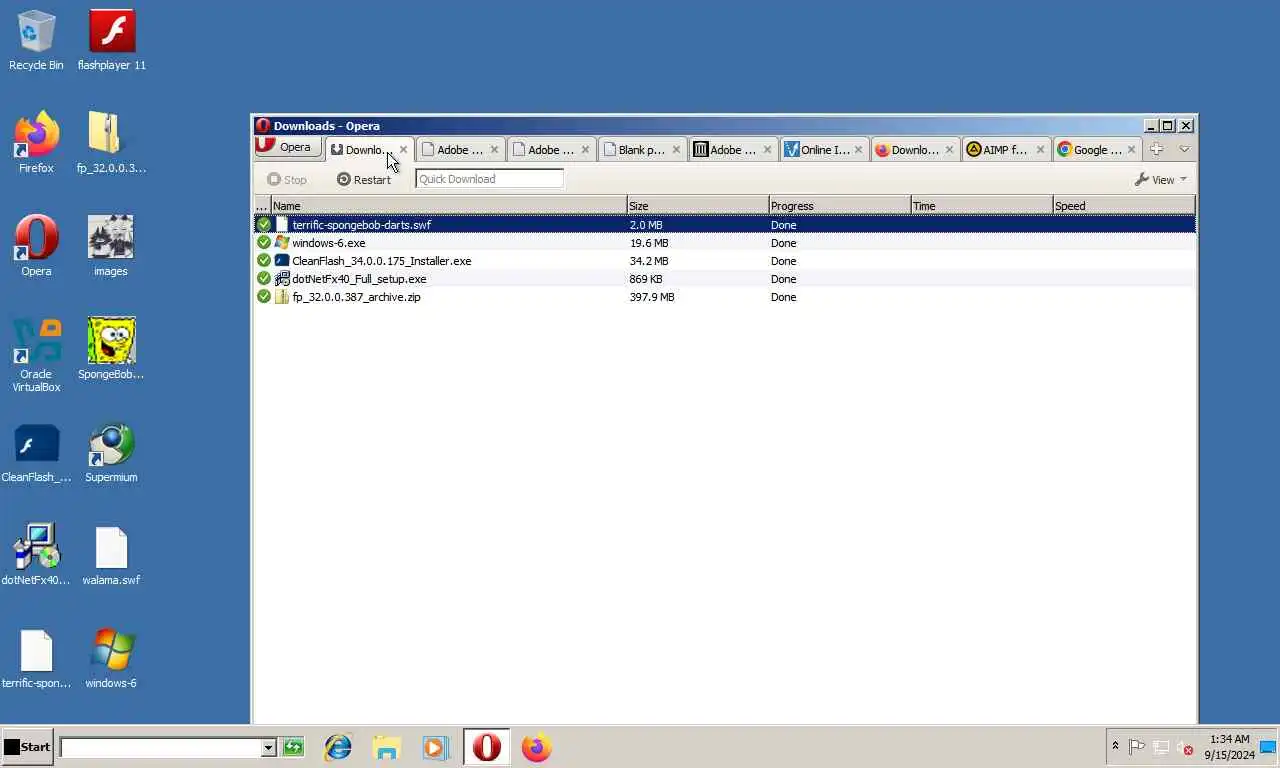Close the Google tab
Screen dimensions: 1280x768
pyautogui.click(x=1131, y=150)
